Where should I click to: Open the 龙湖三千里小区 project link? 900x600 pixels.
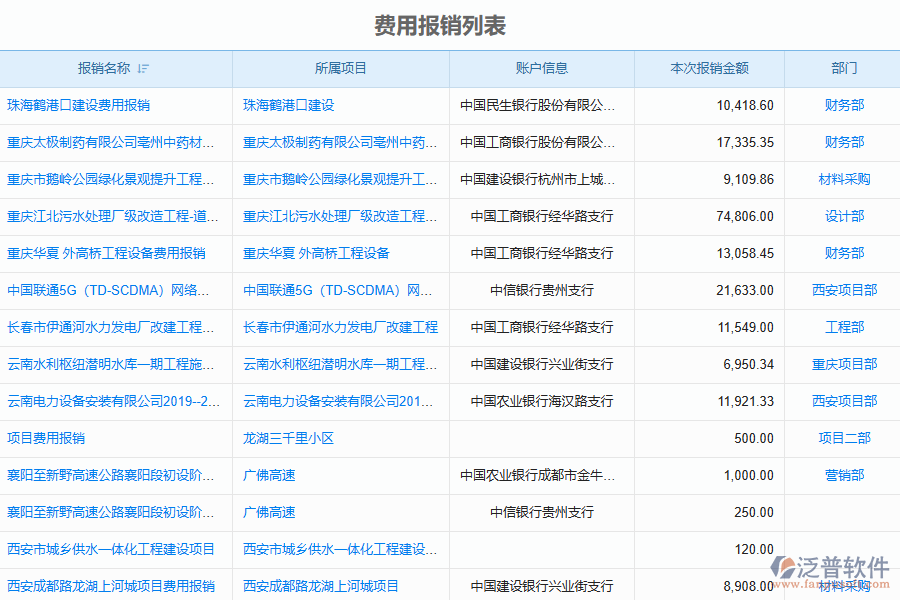(288, 438)
